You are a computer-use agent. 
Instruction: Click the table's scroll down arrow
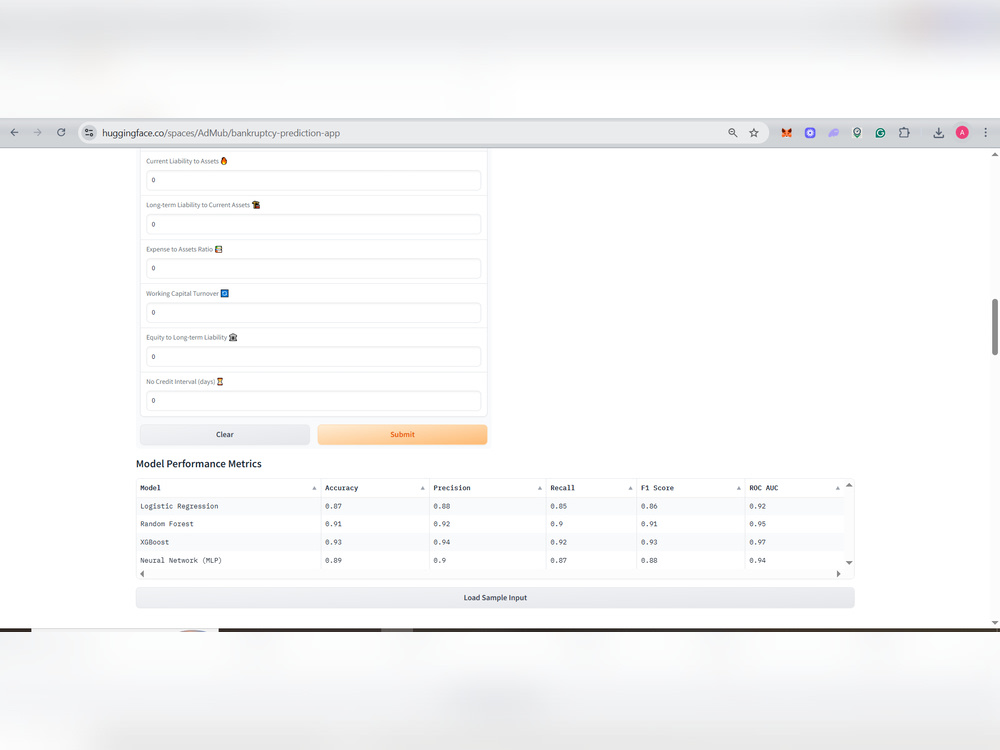point(849,562)
